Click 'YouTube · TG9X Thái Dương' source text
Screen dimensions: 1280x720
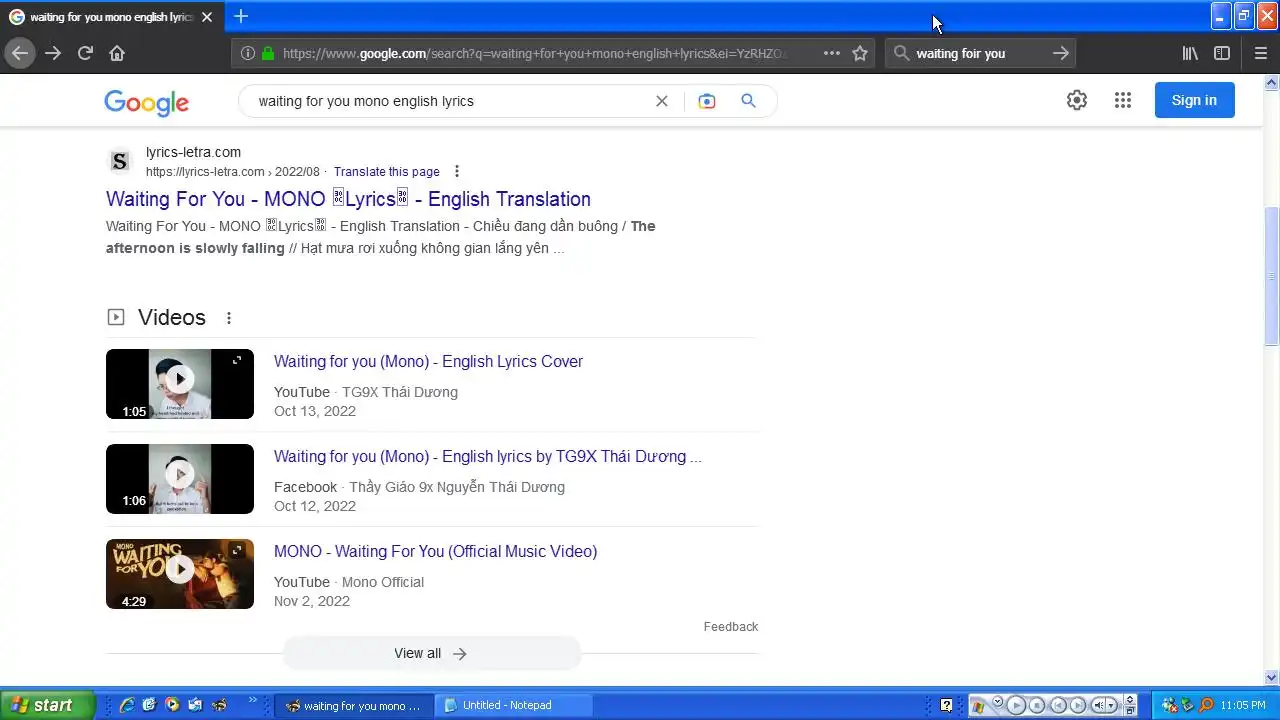tap(366, 392)
